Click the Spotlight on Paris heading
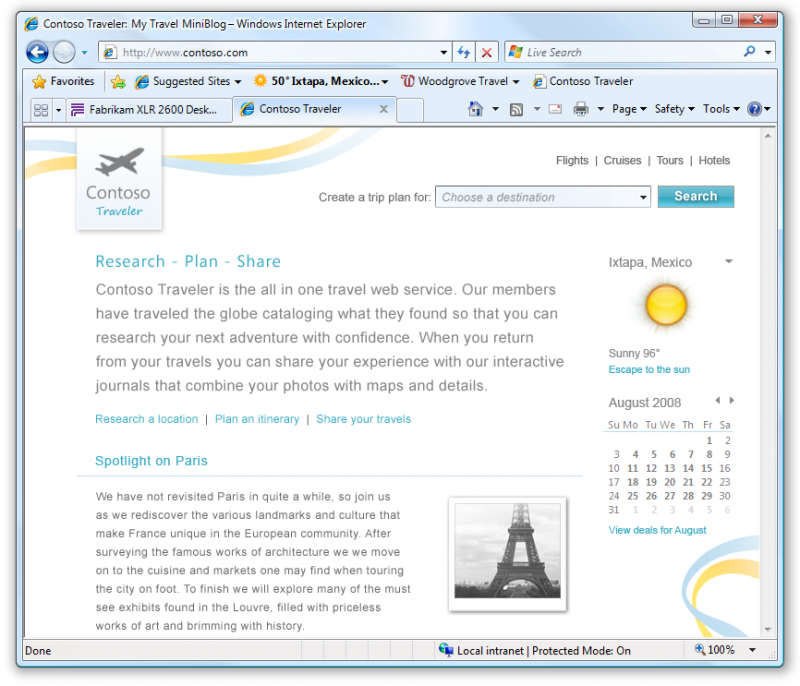Screen dimensions: 800x686 (151, 461)
